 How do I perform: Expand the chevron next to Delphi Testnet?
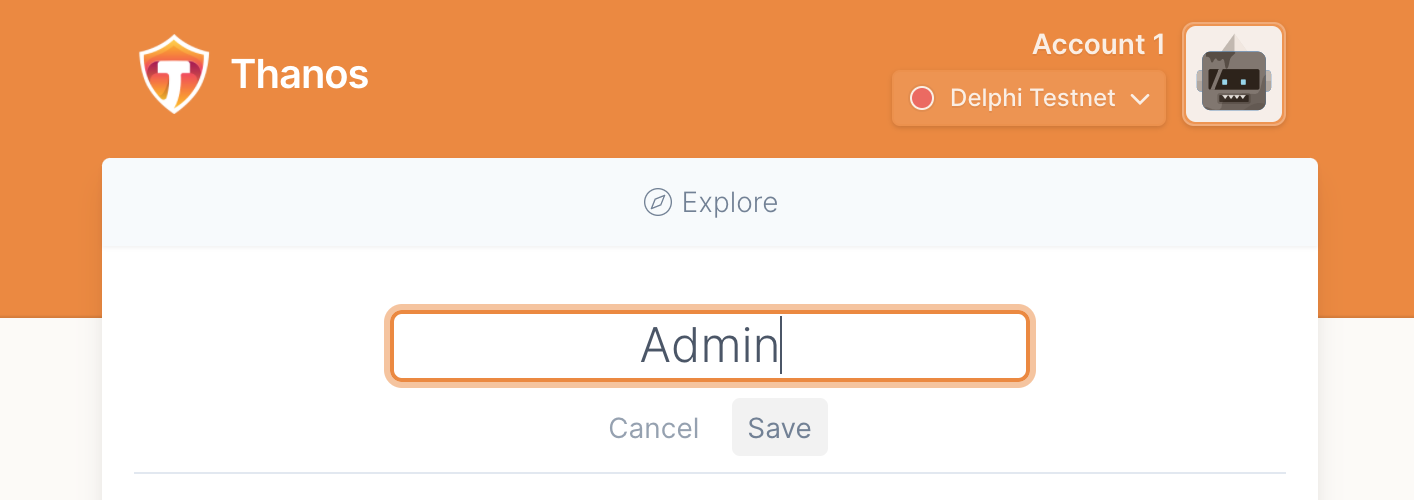pyautogui.click(x=1139, y=99)
